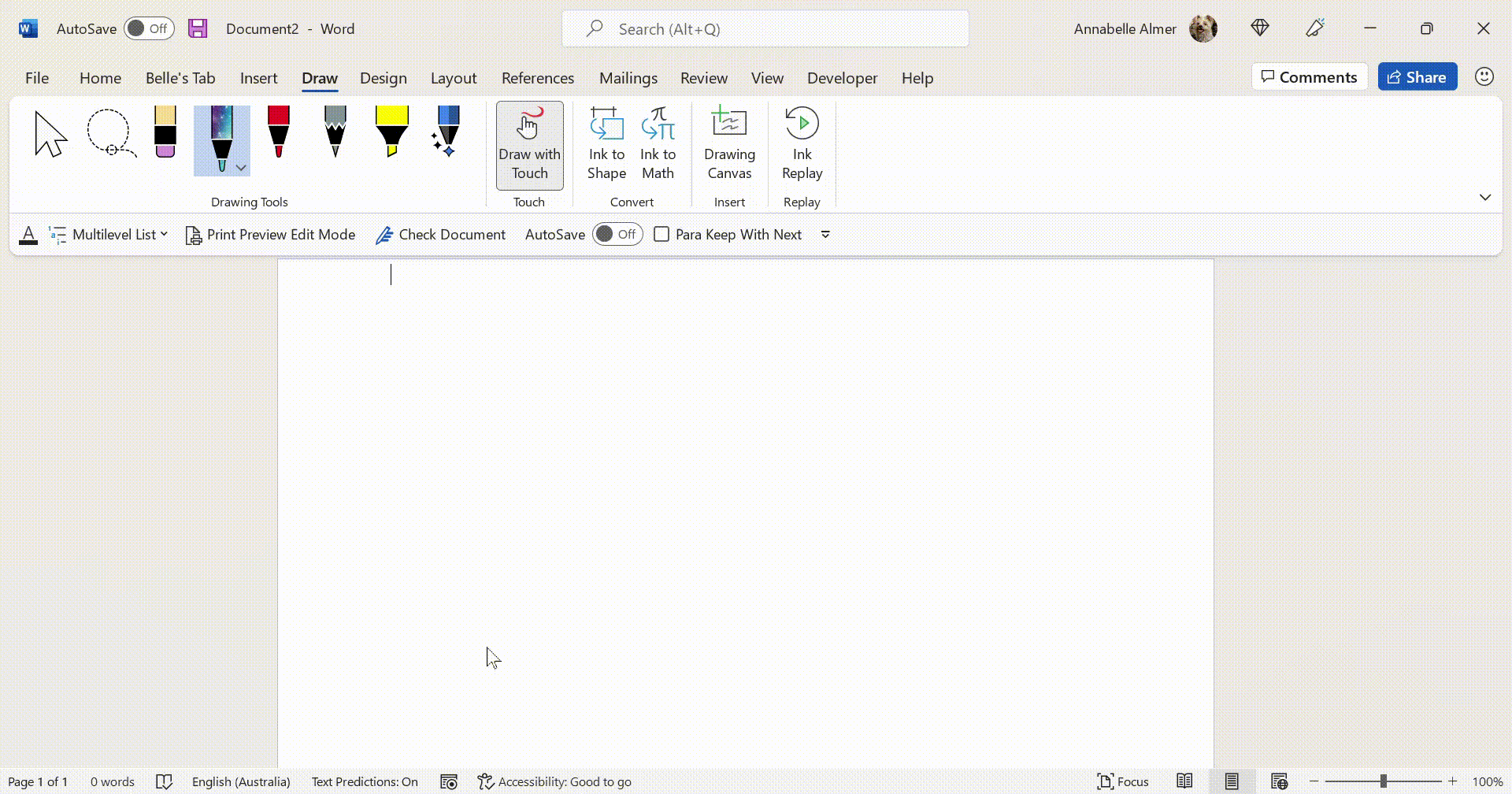The image size is (1512, 794).
Task: Start Ink Replay
Action: point(801,145)
